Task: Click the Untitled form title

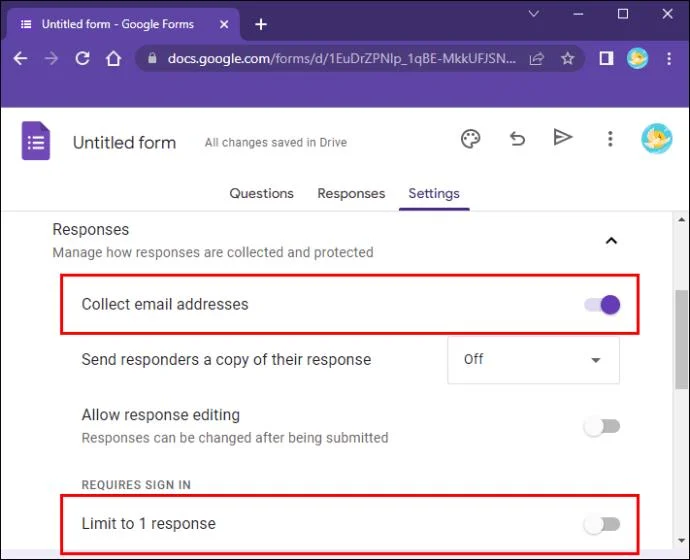Action: tap(125, 143)
